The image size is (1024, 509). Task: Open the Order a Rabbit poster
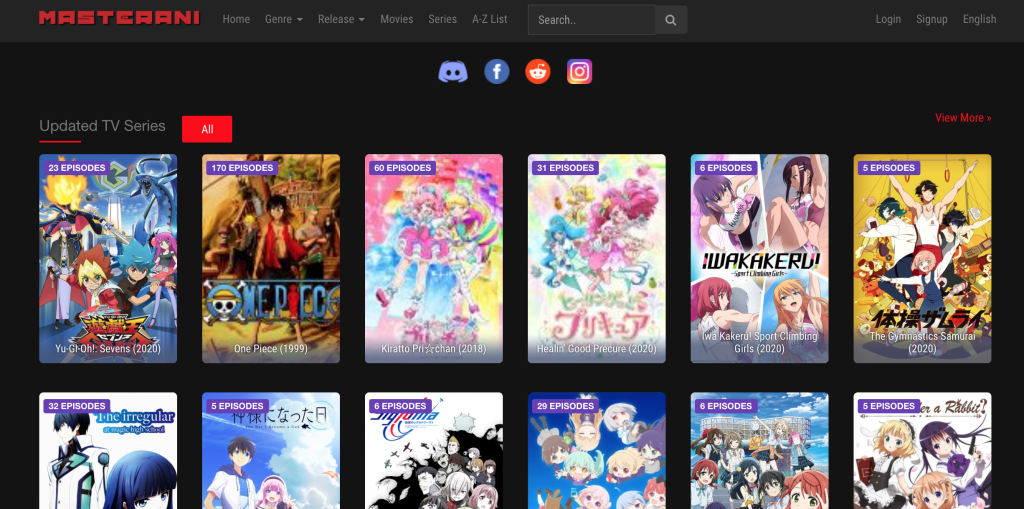[x=922, y=451]
